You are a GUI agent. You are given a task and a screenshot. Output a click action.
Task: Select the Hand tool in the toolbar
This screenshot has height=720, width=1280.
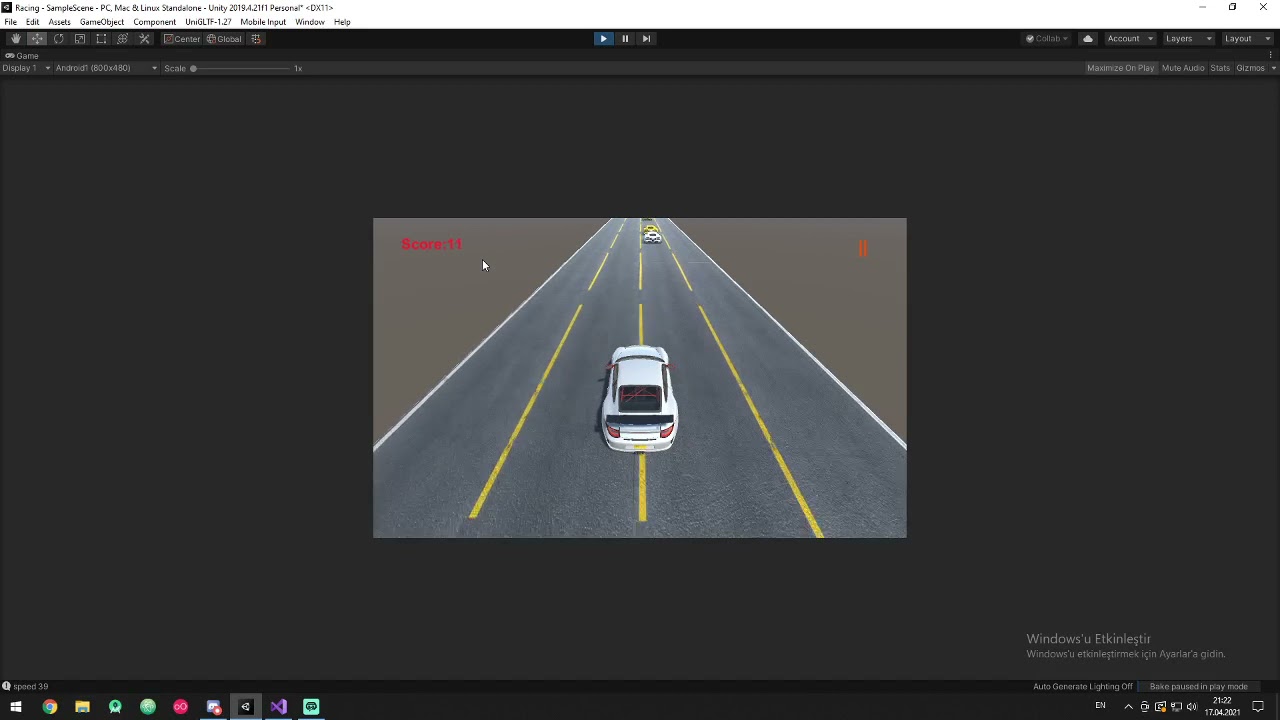(x=15, y=38)
